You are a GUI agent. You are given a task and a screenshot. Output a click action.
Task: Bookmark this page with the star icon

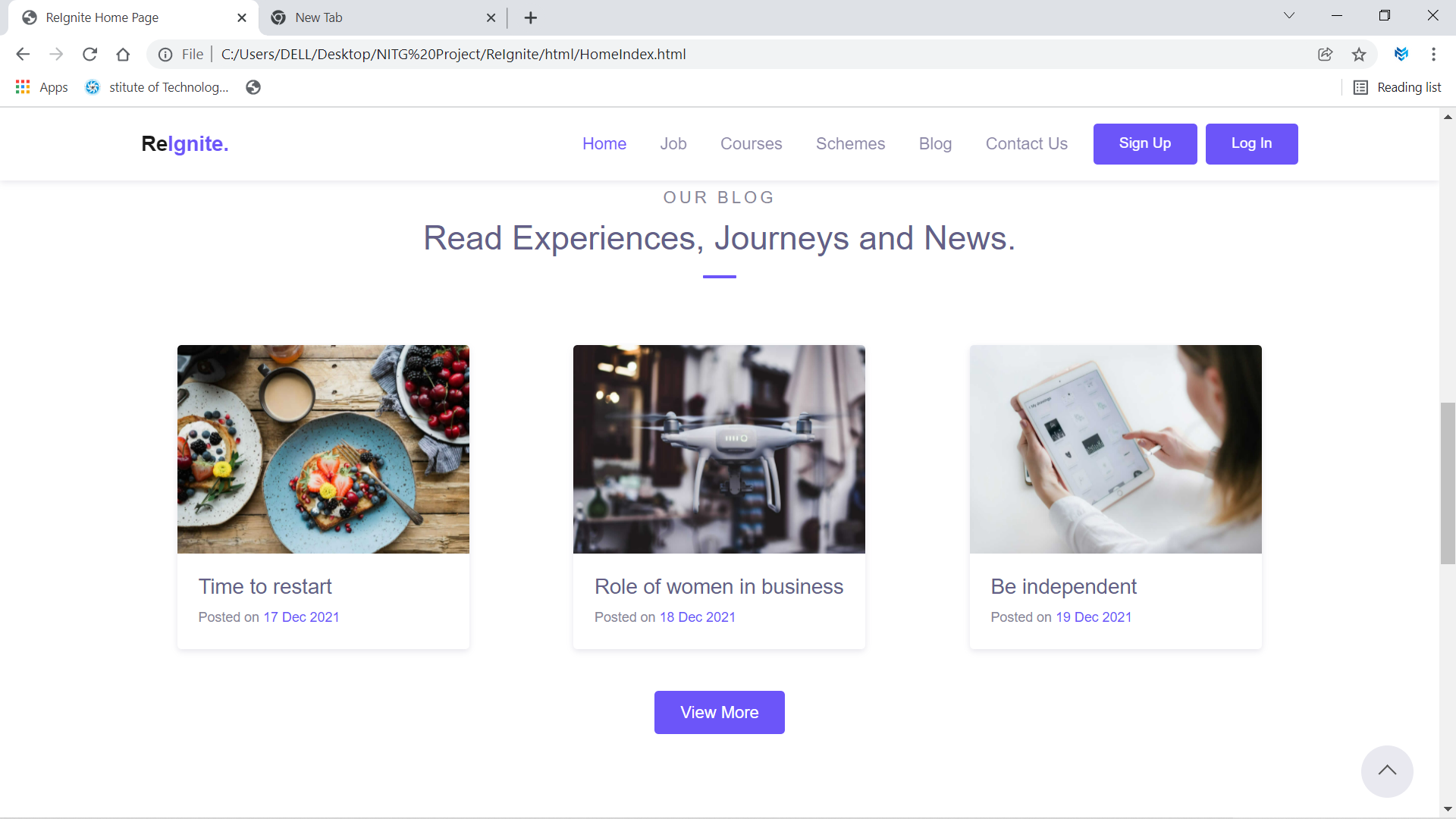(1358, 54)
